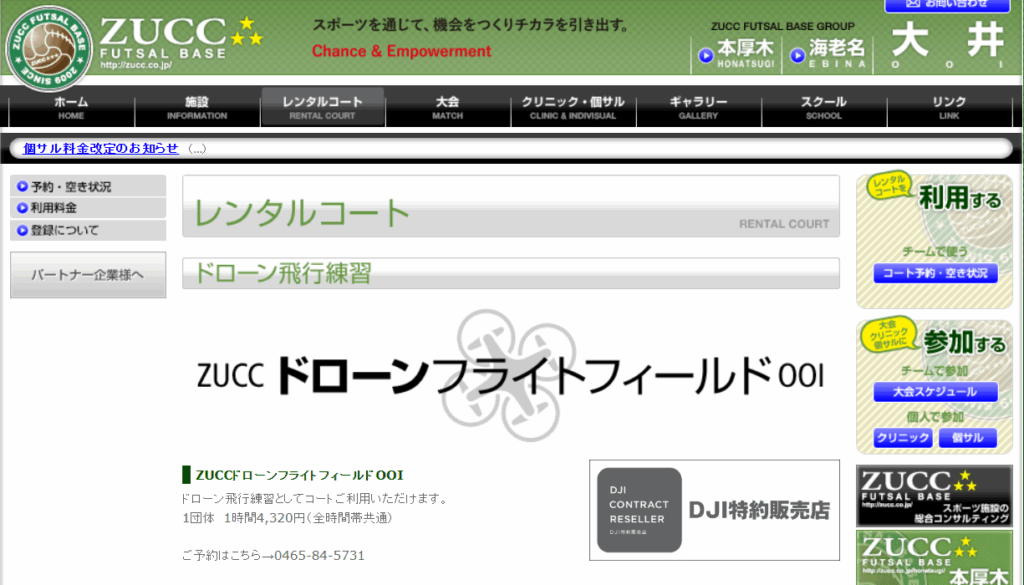Click the DJI Contract Reseller badge
The height and width of the screenshot is (585, 1024).
click(x=638, y=509)
